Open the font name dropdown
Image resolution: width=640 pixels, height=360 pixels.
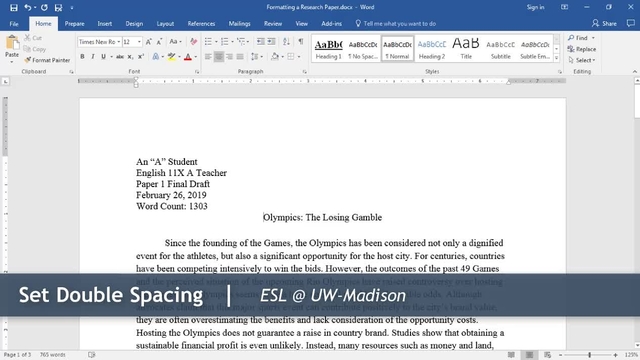119,42
